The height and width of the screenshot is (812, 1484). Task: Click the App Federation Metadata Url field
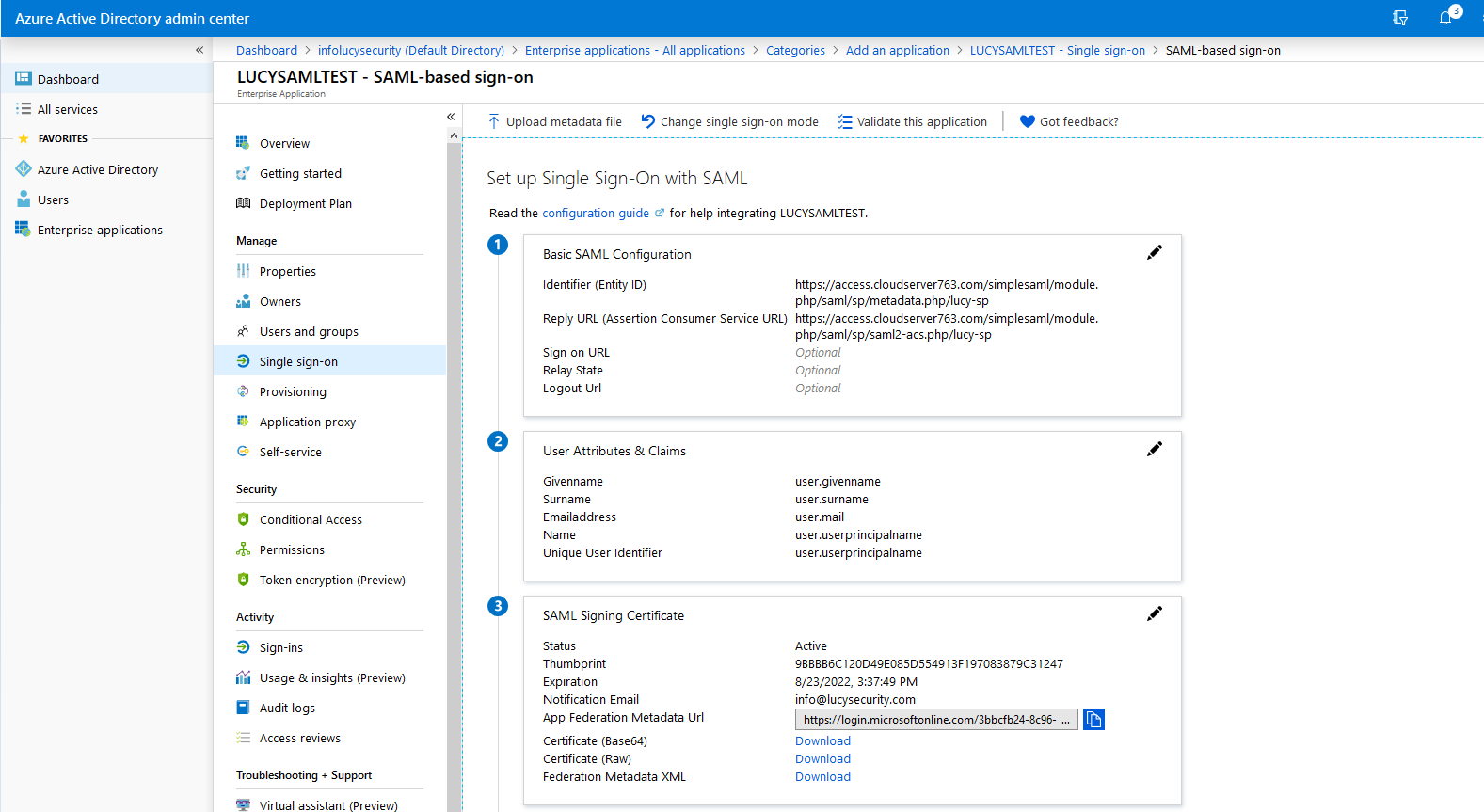point(936,720)
